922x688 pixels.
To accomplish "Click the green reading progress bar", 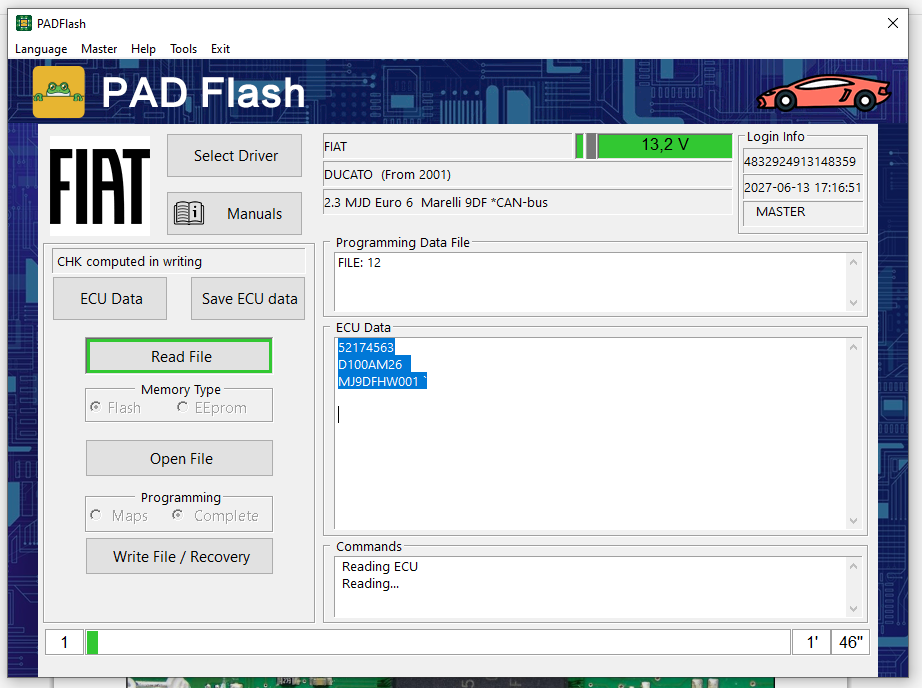I will point(92,642).
